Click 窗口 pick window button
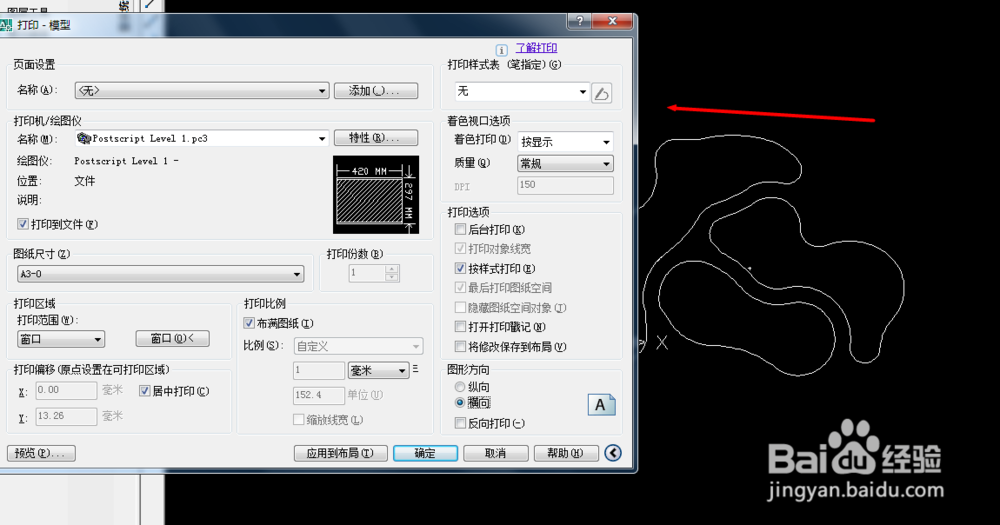Screen dimensions: 1000x525 (x=172, y=339)
